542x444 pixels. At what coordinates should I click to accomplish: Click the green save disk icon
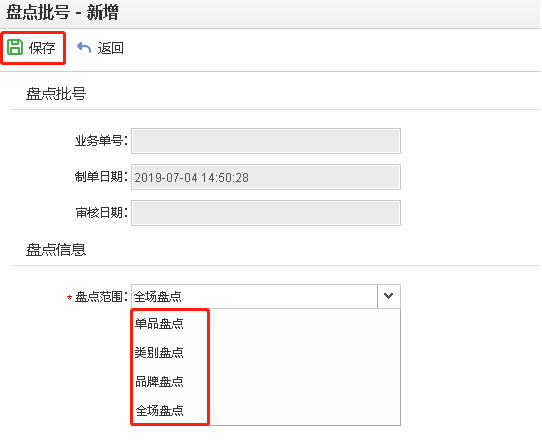tap(15, 47)
